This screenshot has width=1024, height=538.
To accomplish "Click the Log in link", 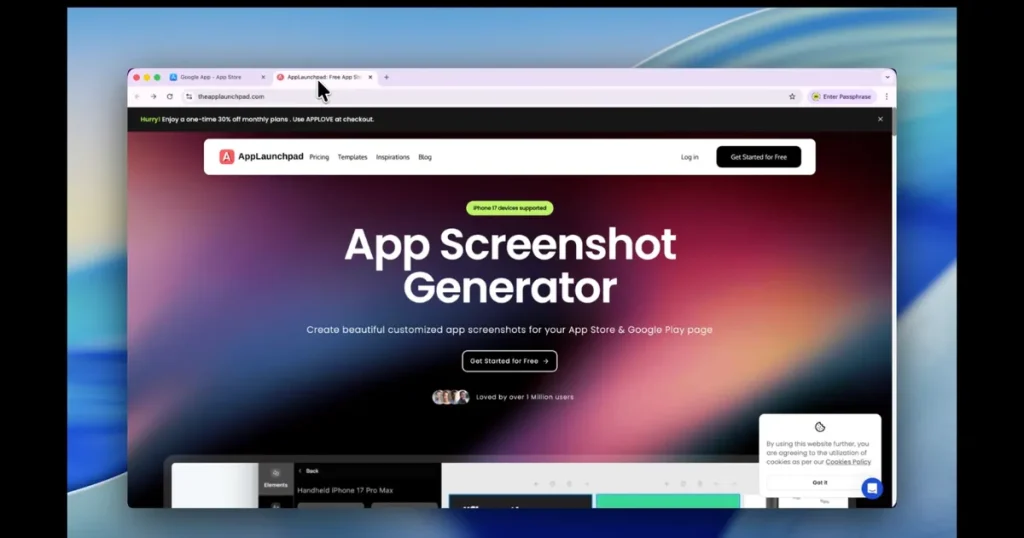I will click(690, 157).
